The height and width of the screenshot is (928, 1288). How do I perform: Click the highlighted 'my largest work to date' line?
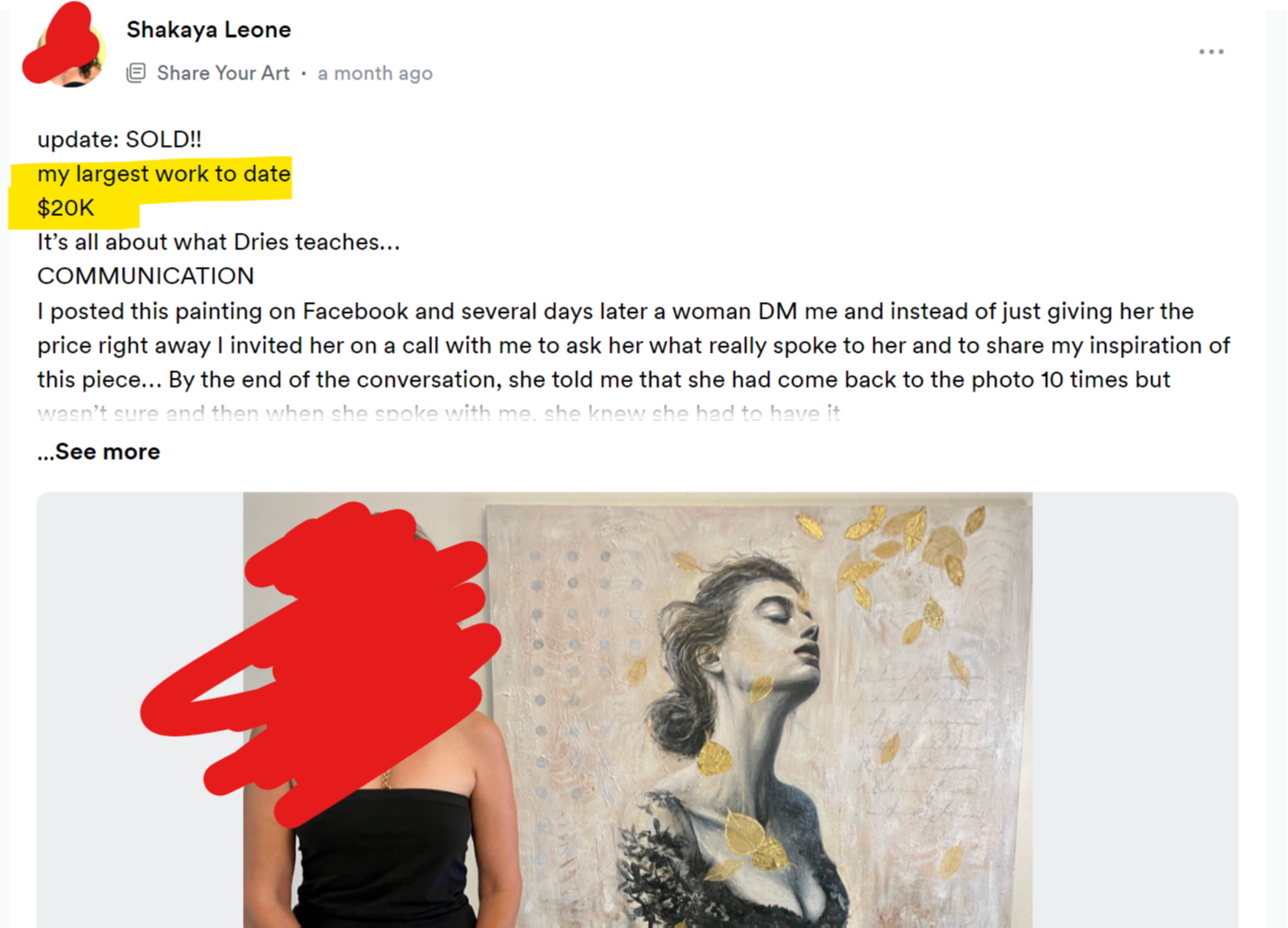point(163,174)
